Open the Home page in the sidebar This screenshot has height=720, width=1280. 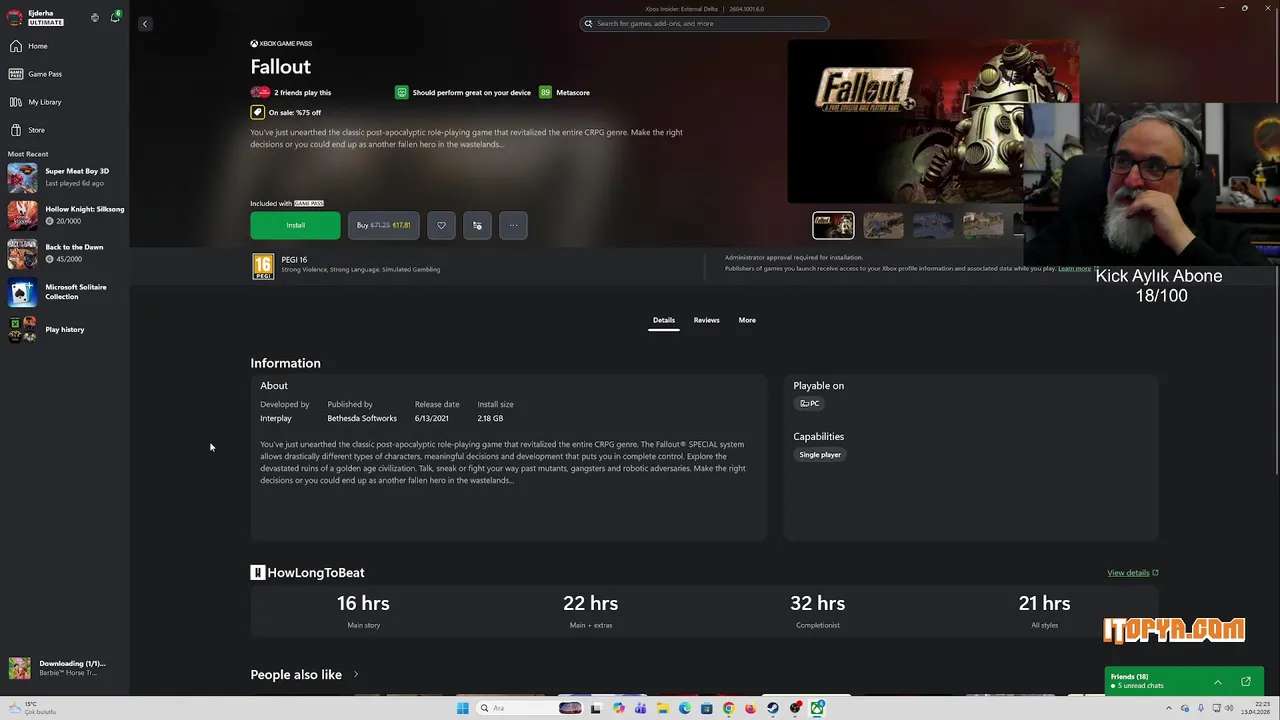[64, 46]
